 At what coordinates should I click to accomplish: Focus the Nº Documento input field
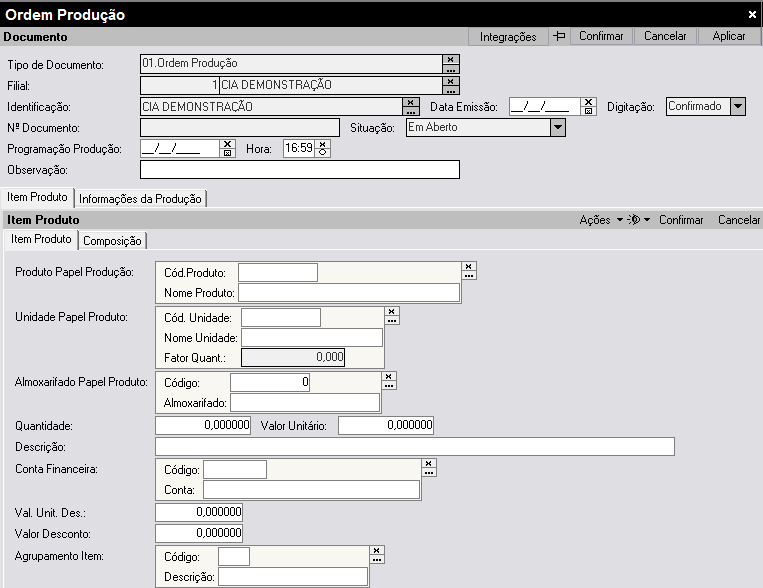pyautogui.click(x=240, y=128)
